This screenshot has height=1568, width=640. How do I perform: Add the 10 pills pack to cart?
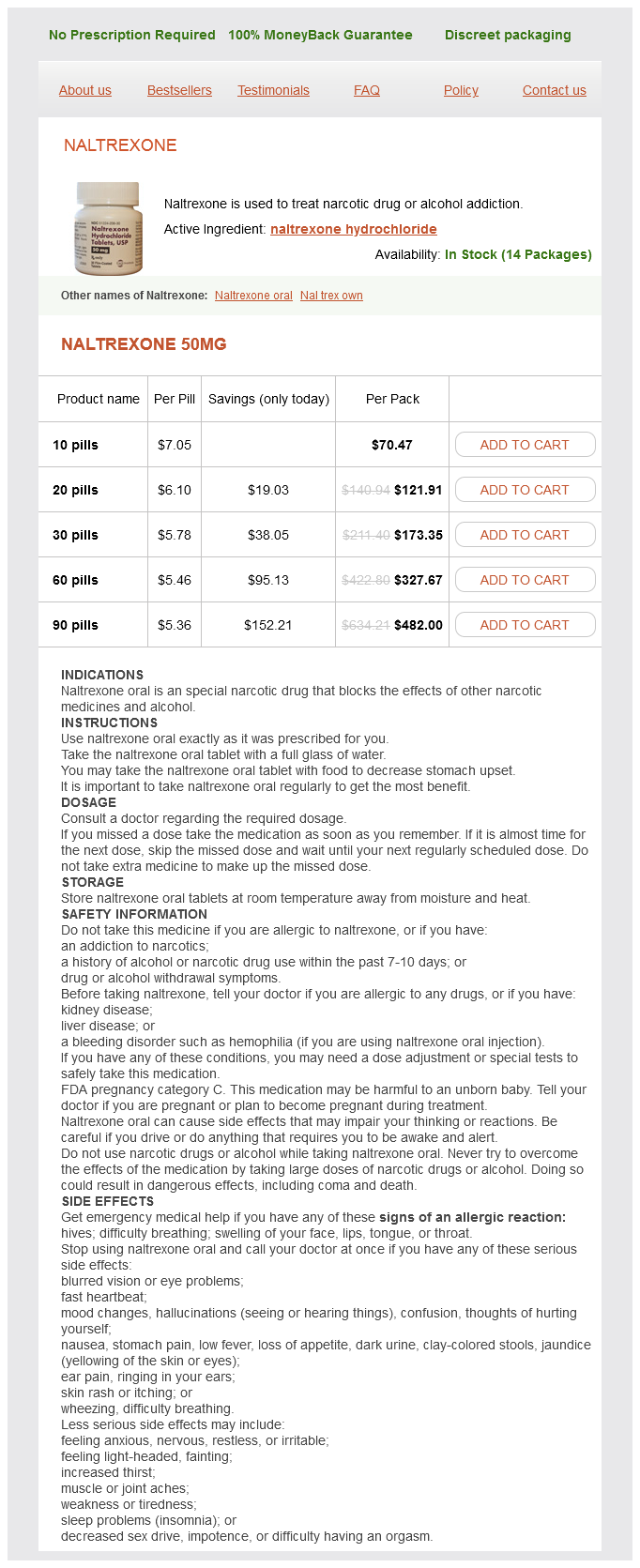[525, 445]
